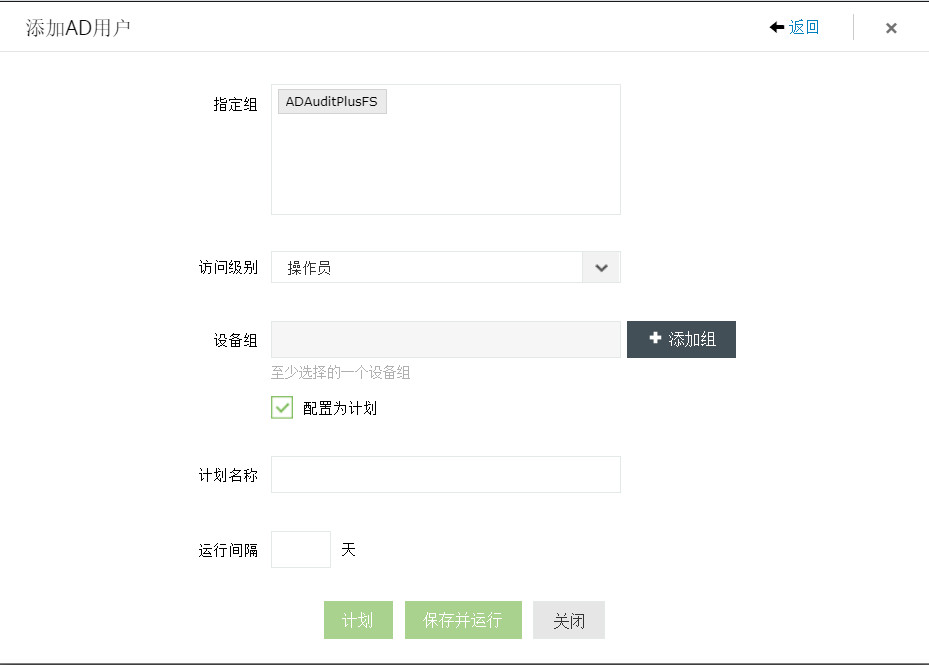The image size is (929, 665).
Task: Click the 运行间隔 days input box
Action: tap(300, 550)
